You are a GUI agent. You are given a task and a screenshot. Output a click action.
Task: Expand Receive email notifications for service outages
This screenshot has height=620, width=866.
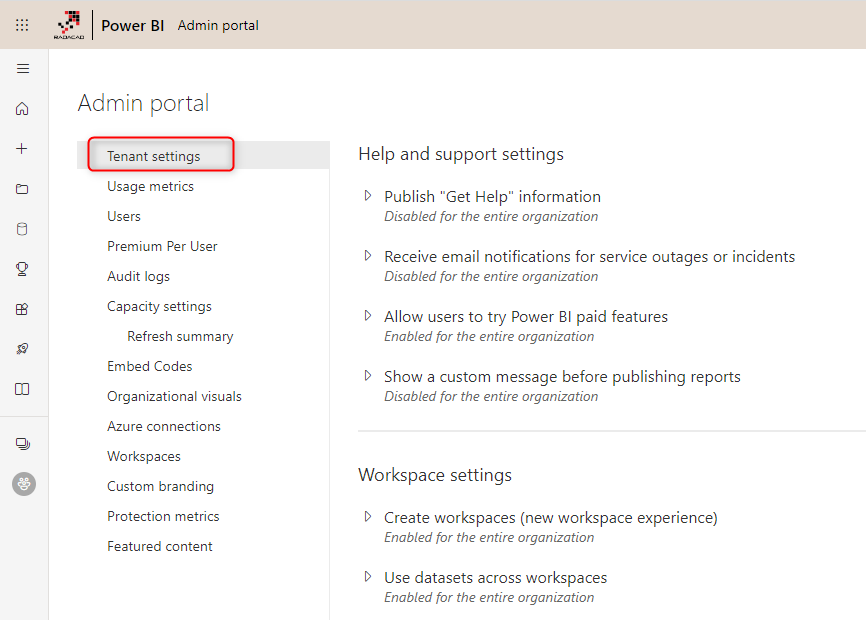(x=368, y=256)
